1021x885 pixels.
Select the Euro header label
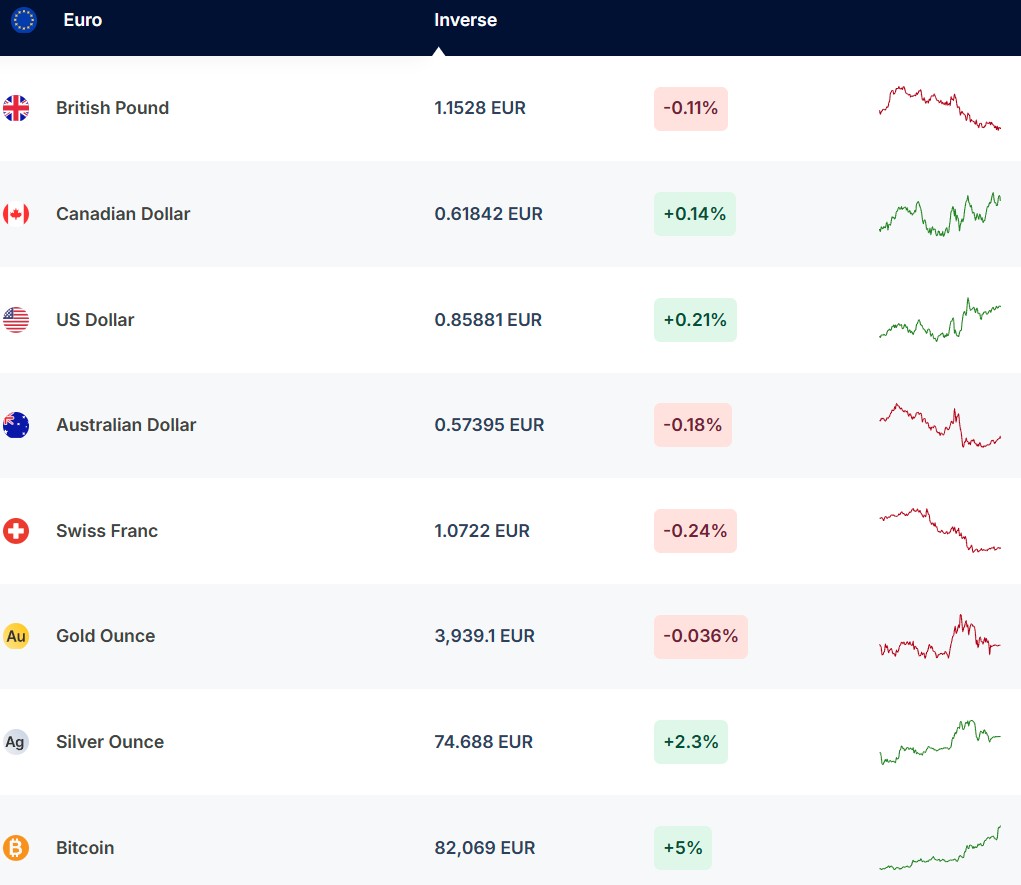[82, 20]
